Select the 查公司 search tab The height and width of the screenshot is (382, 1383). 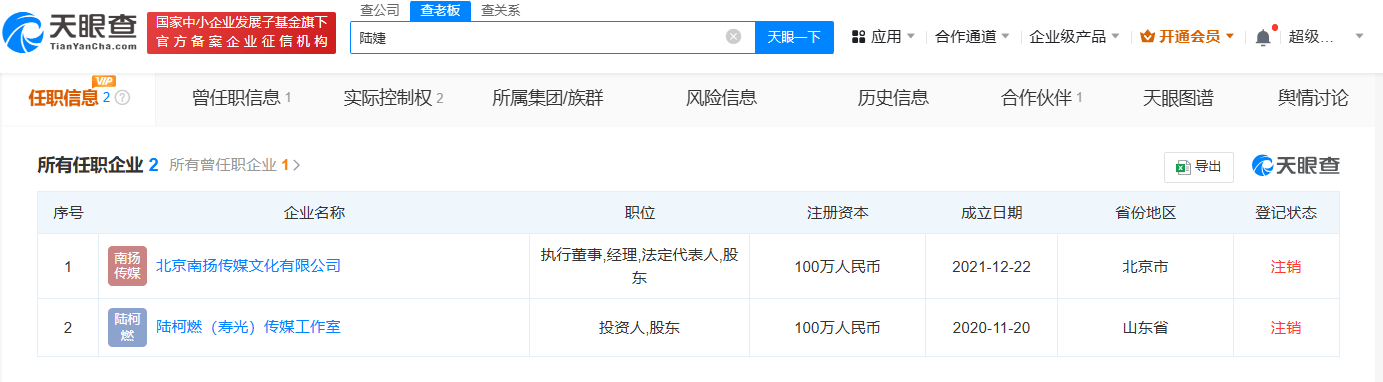click(x=379, y=10)
